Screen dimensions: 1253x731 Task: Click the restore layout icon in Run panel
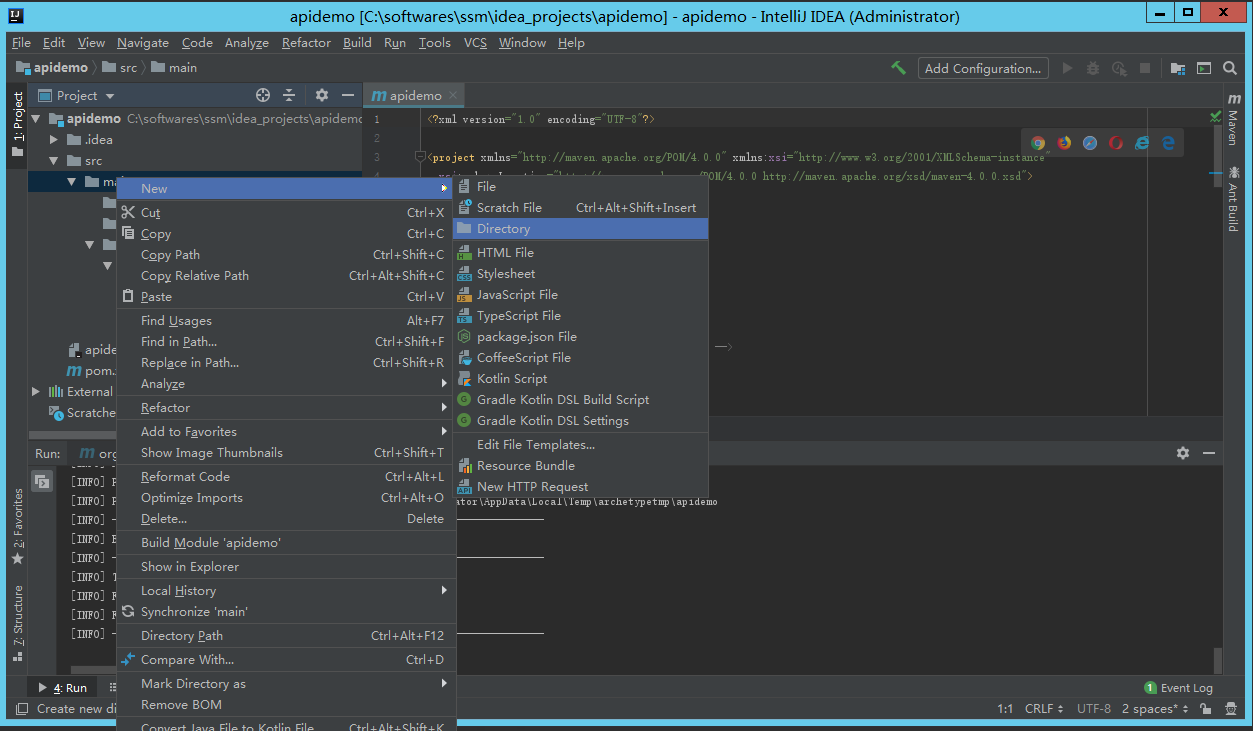tap(42, 481)
